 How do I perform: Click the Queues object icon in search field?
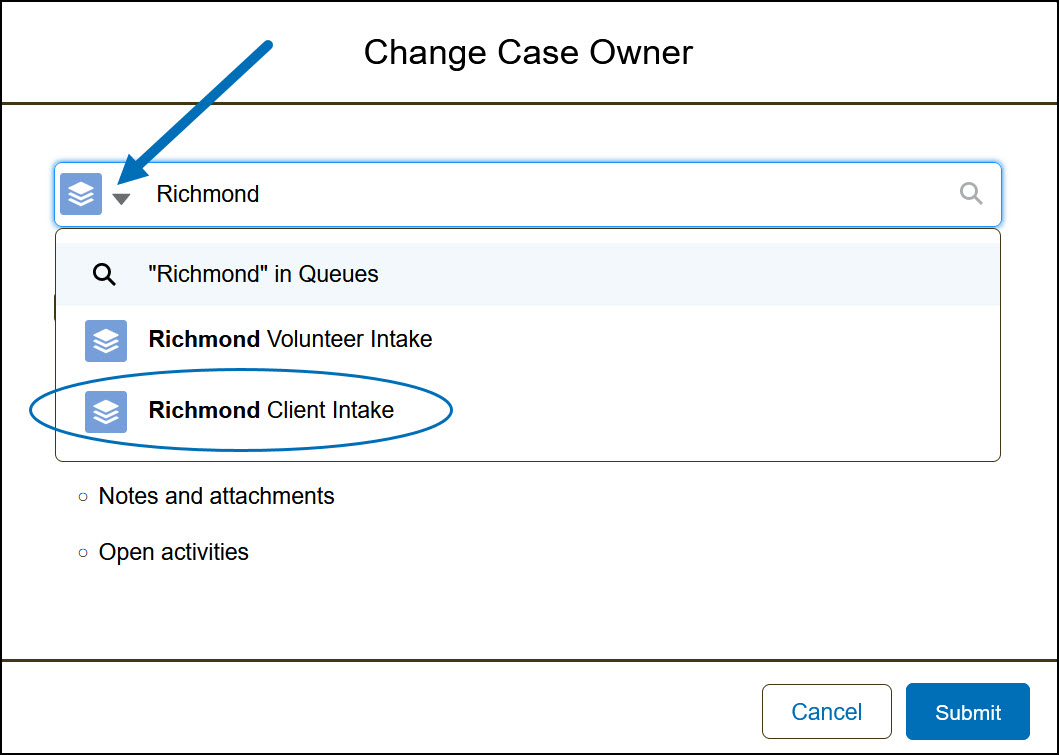tap(81, 194)
